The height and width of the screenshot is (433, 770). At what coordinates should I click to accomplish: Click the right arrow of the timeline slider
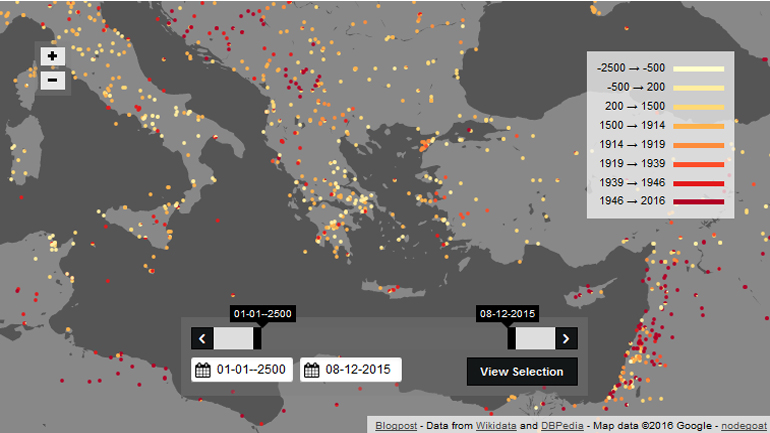pos(566,338)
